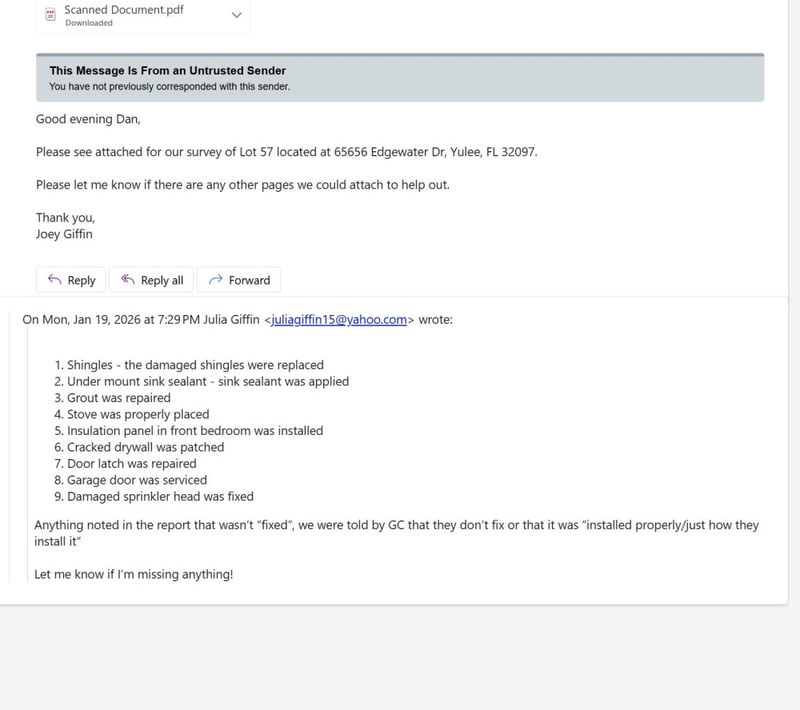
Task: Click the Edgewater Dr survey address line
Action: coord(293,152)
